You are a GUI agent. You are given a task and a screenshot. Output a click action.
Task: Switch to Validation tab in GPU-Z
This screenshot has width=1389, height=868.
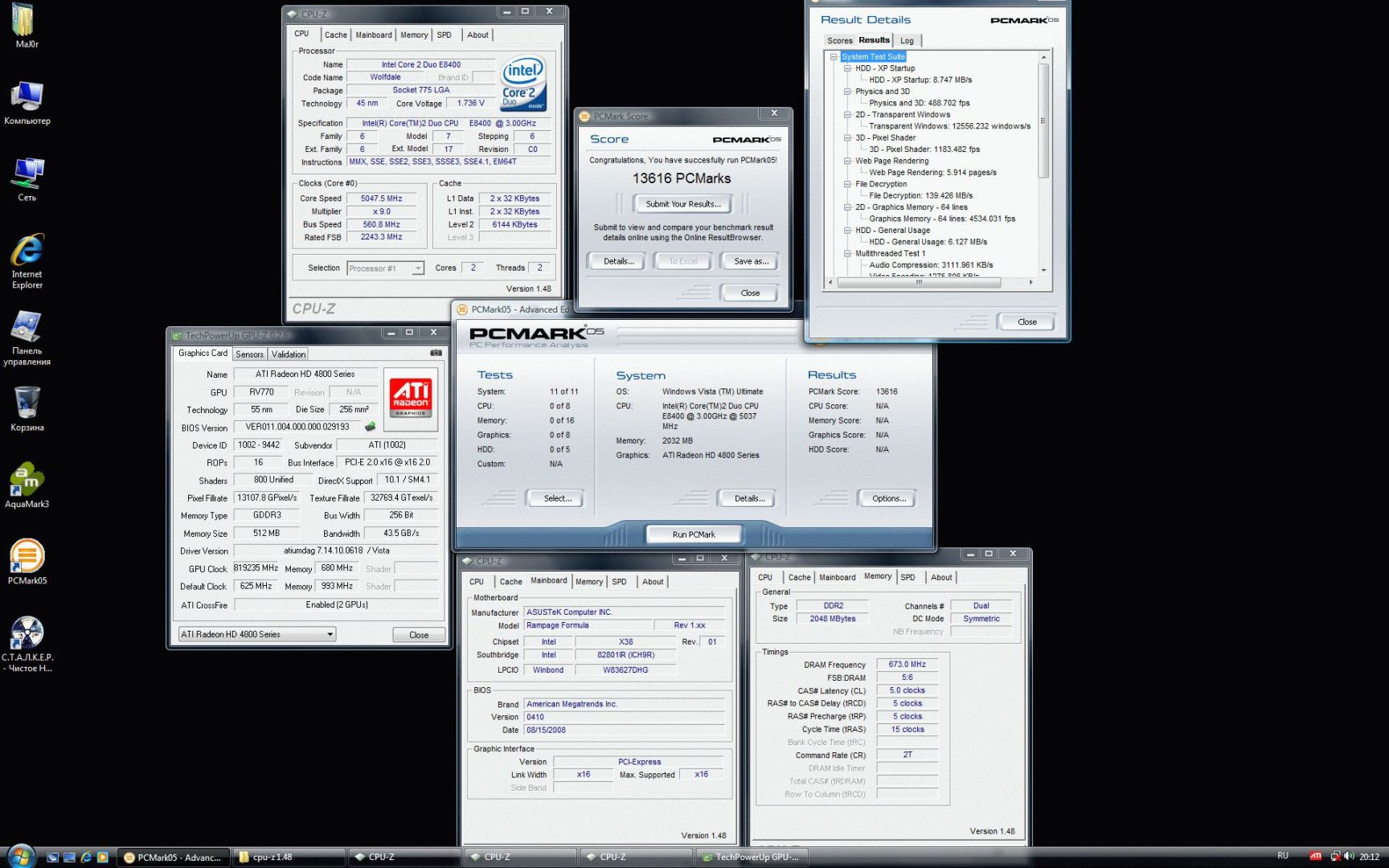pyautogui.click(x=289, y=354)
